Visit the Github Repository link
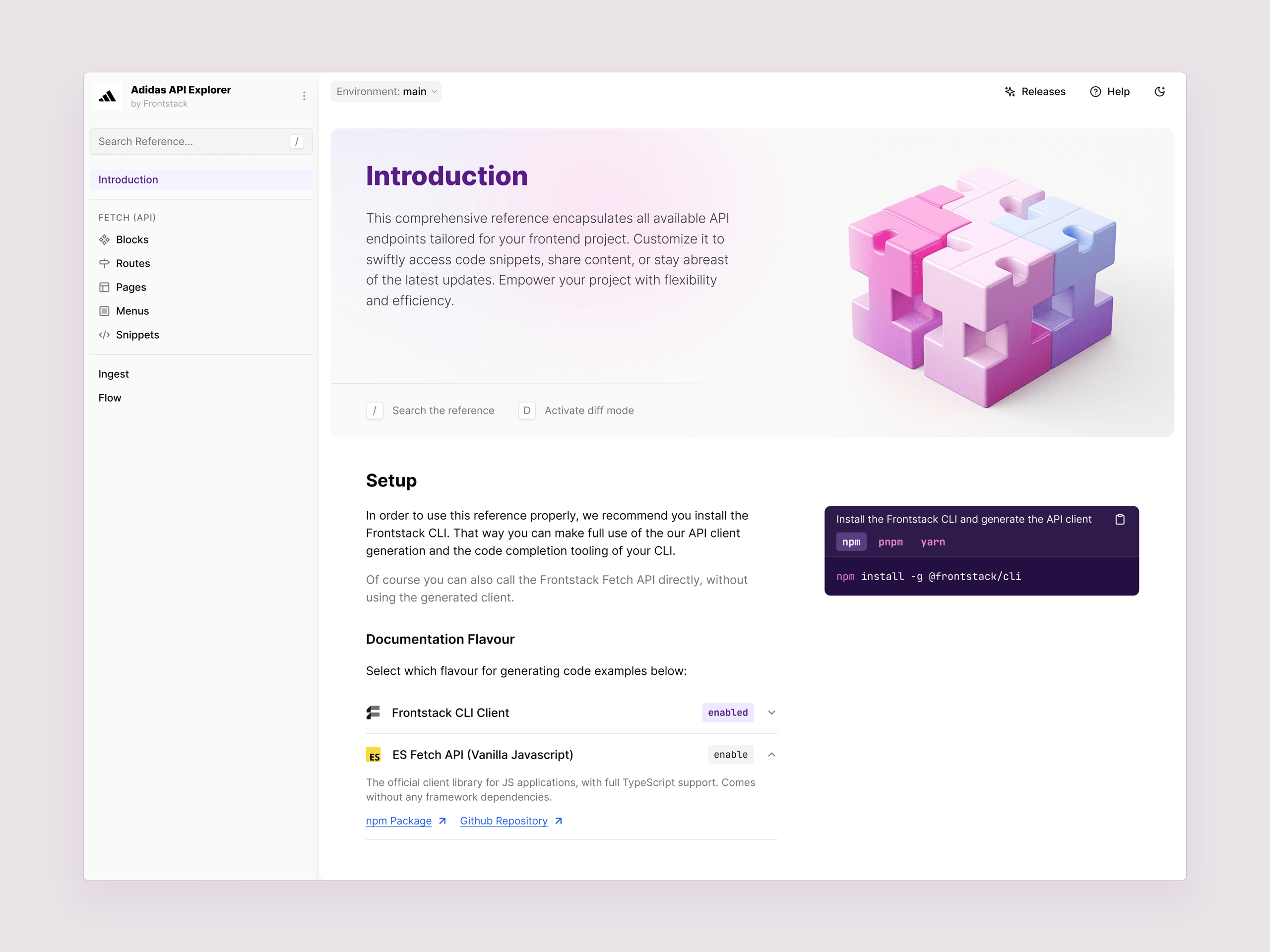Screen dimensions: 1270x952 tap(504, 821)
